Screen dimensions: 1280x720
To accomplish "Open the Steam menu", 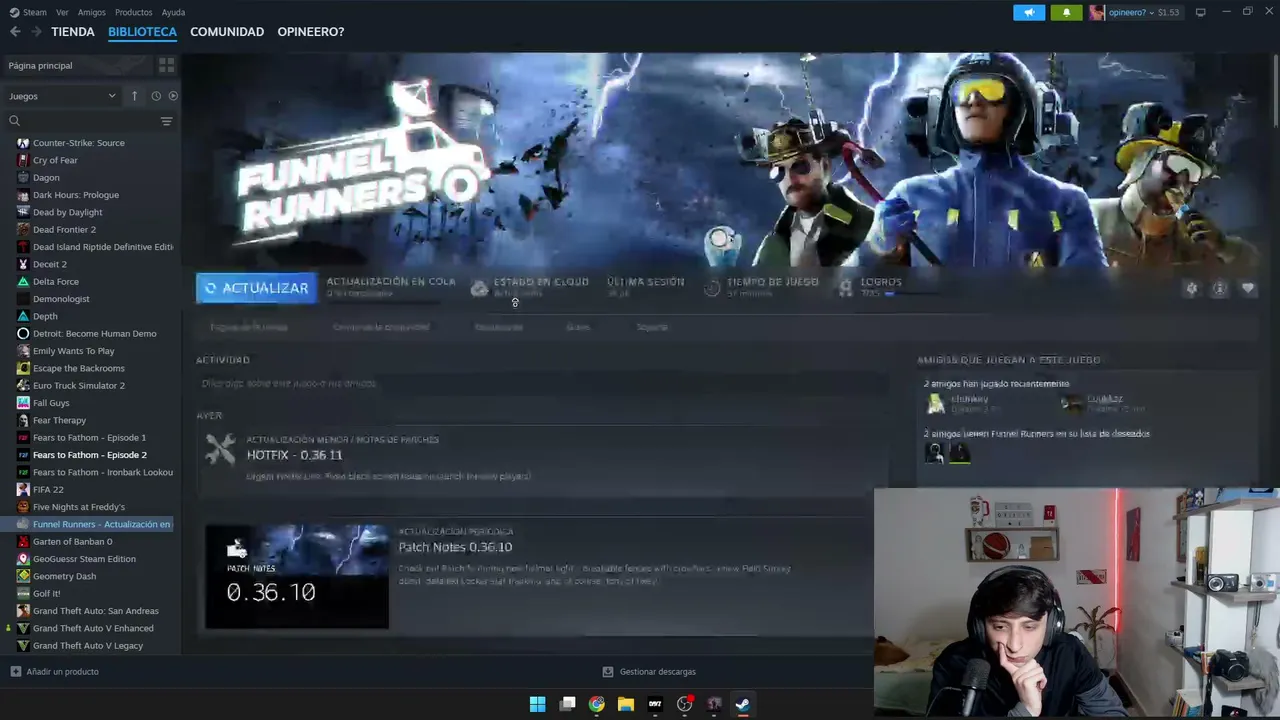I will pyautogui.click(x=35, y=12).
